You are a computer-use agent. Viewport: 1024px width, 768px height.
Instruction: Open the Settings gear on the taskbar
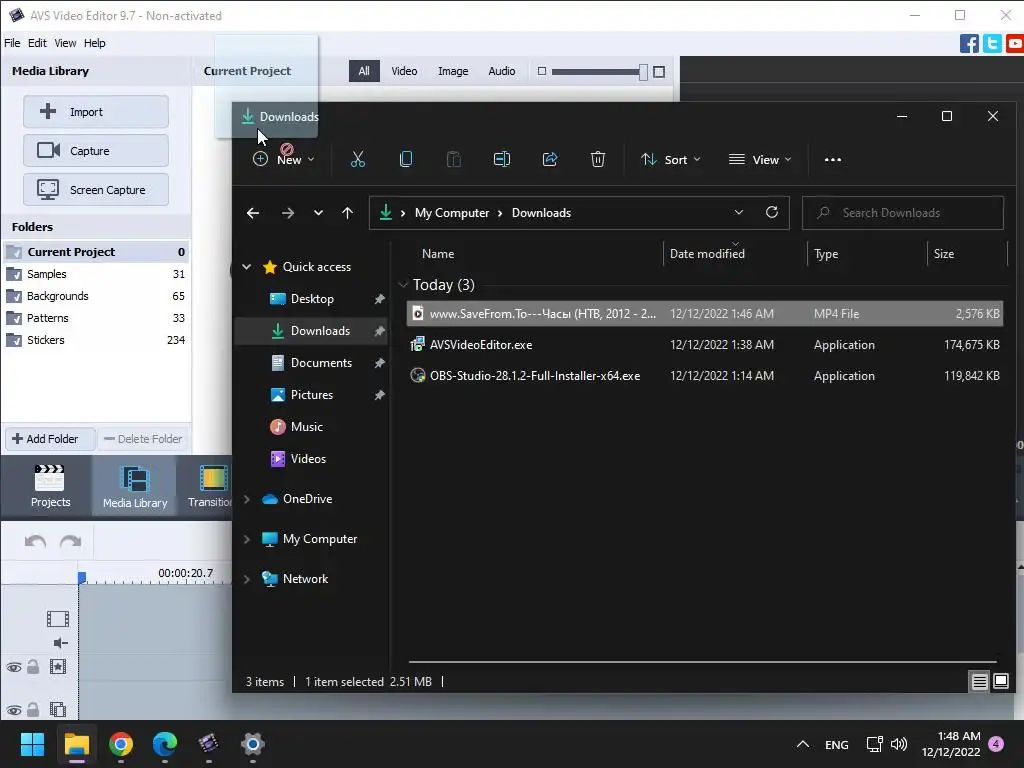(252, 744)
